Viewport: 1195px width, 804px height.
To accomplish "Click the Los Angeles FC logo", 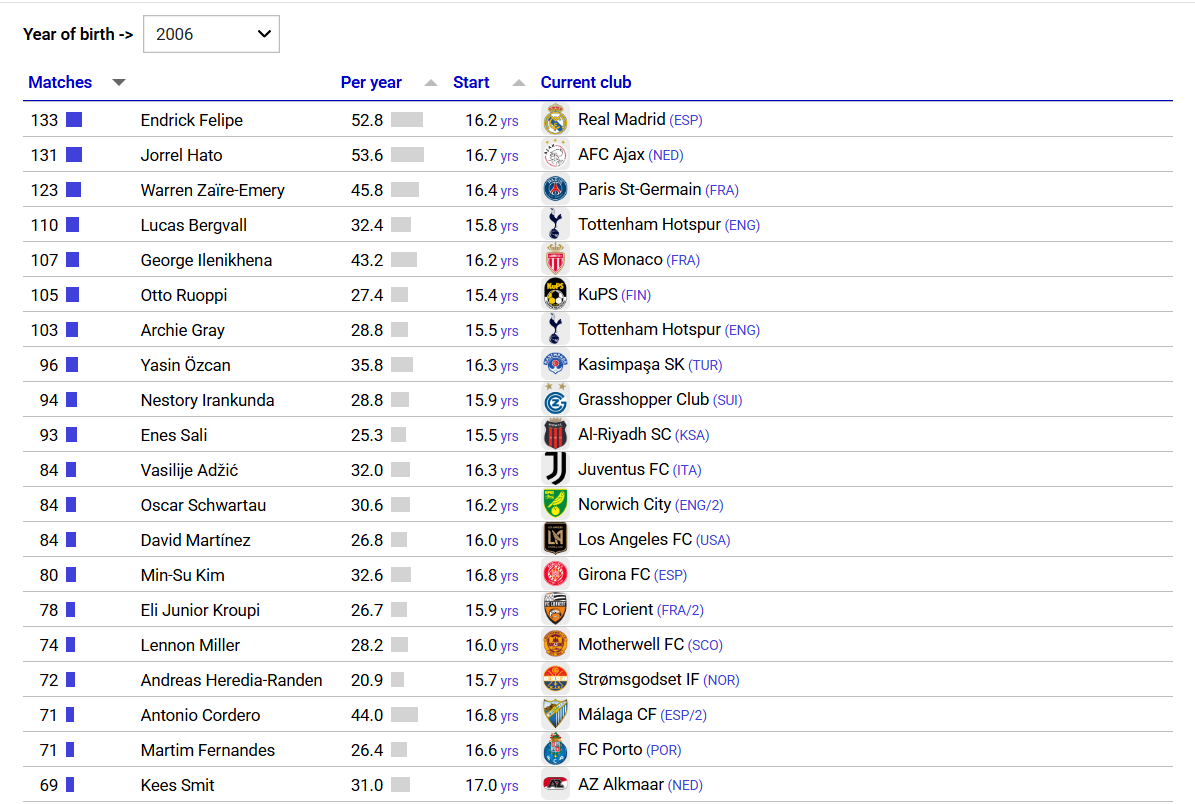I will click(x=556, y=540).
